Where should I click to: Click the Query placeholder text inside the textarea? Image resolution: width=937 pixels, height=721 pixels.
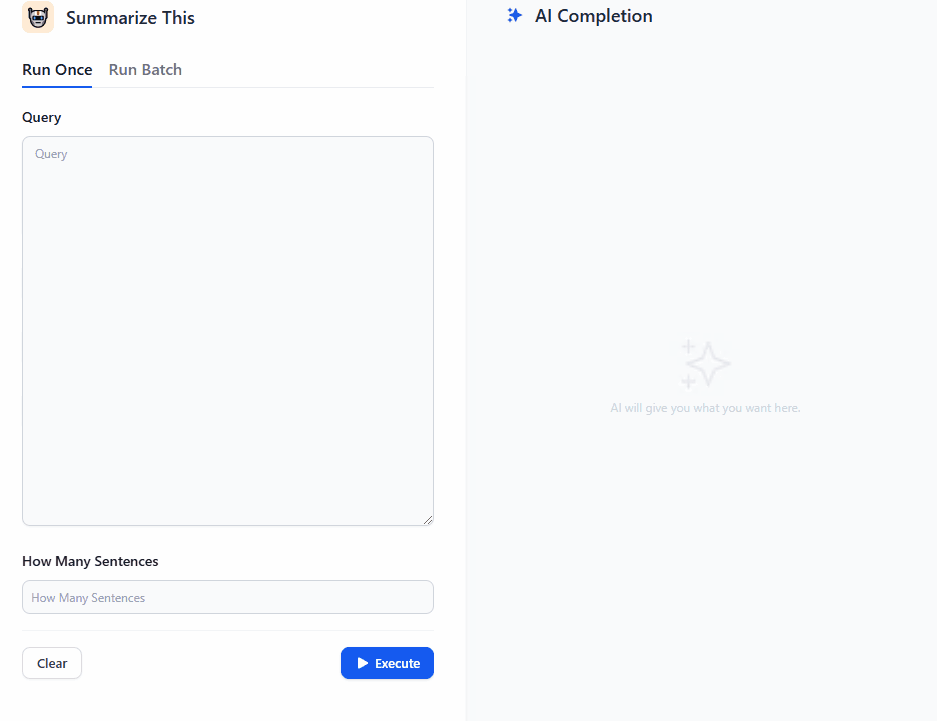(x=51, y=154)
